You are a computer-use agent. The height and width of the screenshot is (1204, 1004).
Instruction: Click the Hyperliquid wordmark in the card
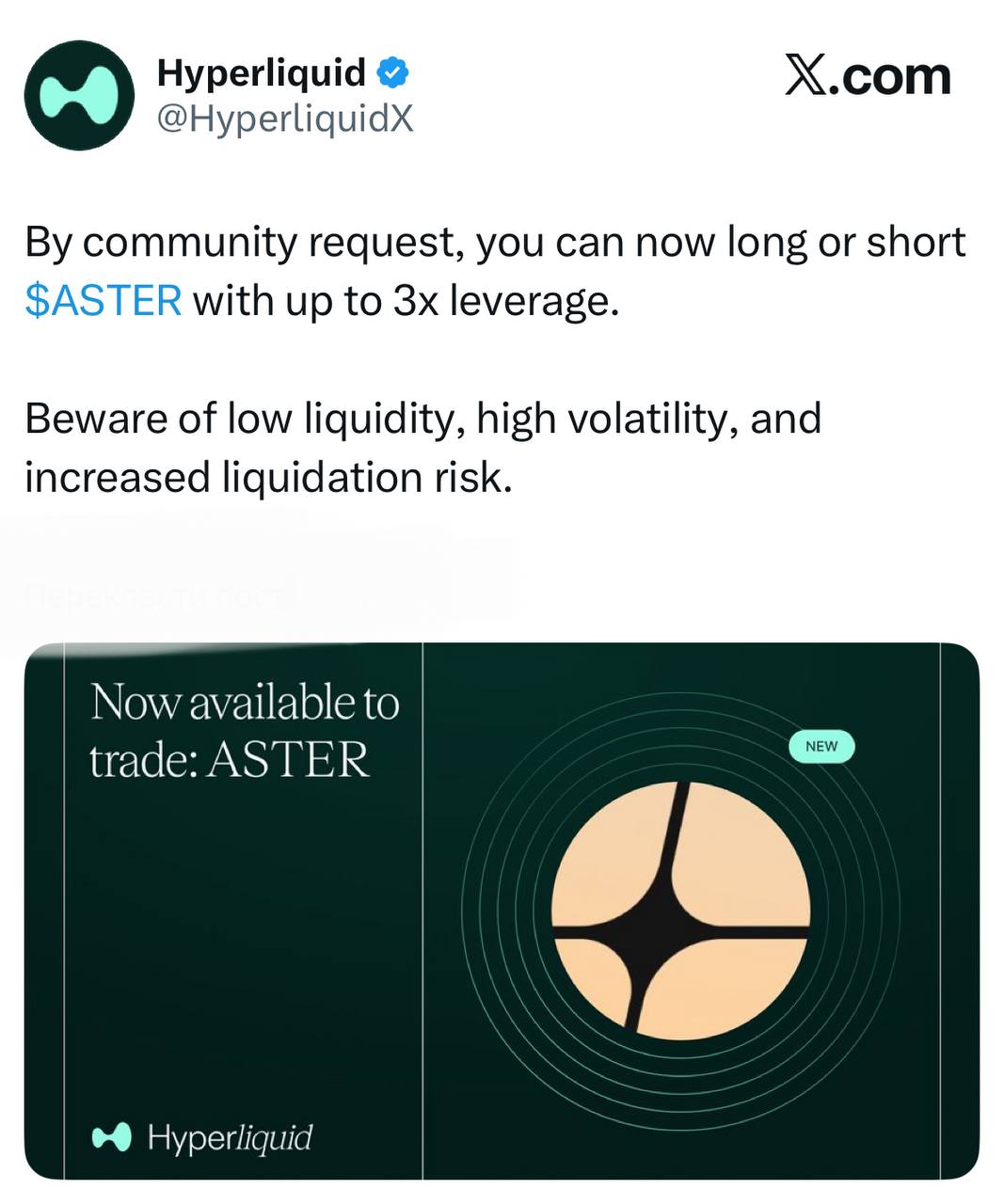pyautogui.click(x=230, y=1138)
